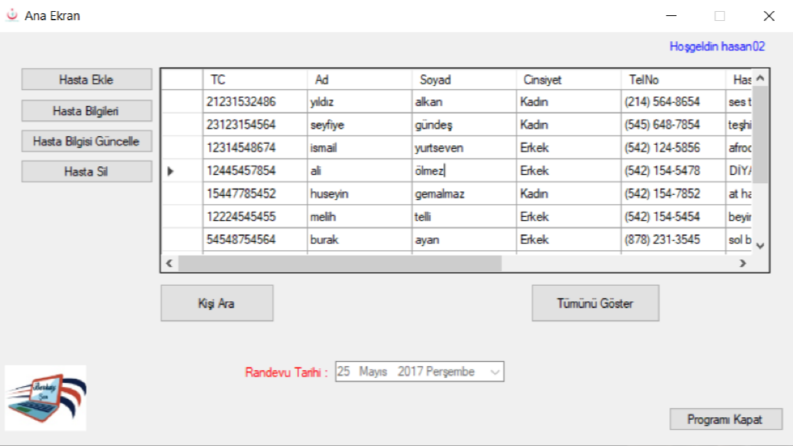Click phone cell (214) 564-8654
The image size is (793, 446).
(673, 102)
